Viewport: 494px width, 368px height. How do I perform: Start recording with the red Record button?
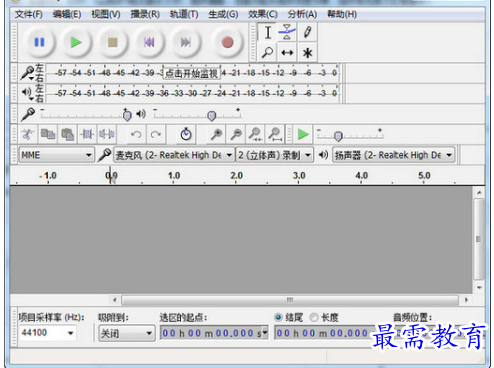[228, 42]
